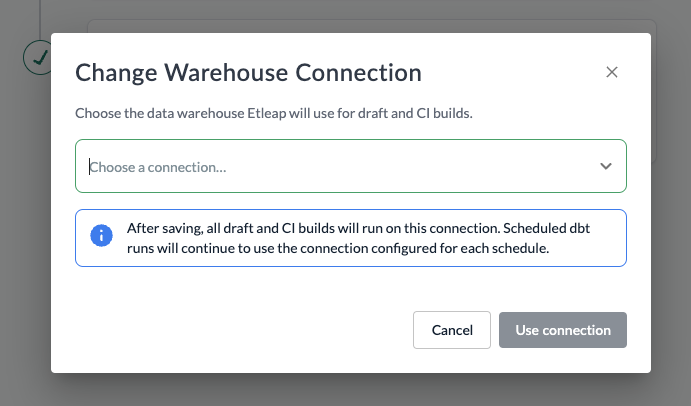Image resolution: width=691 pixels, height=406 pixels.
Task: Click the 'Change Warehouse Connection' dialog title
Action: pyautogui.click(x=248, y=72)
